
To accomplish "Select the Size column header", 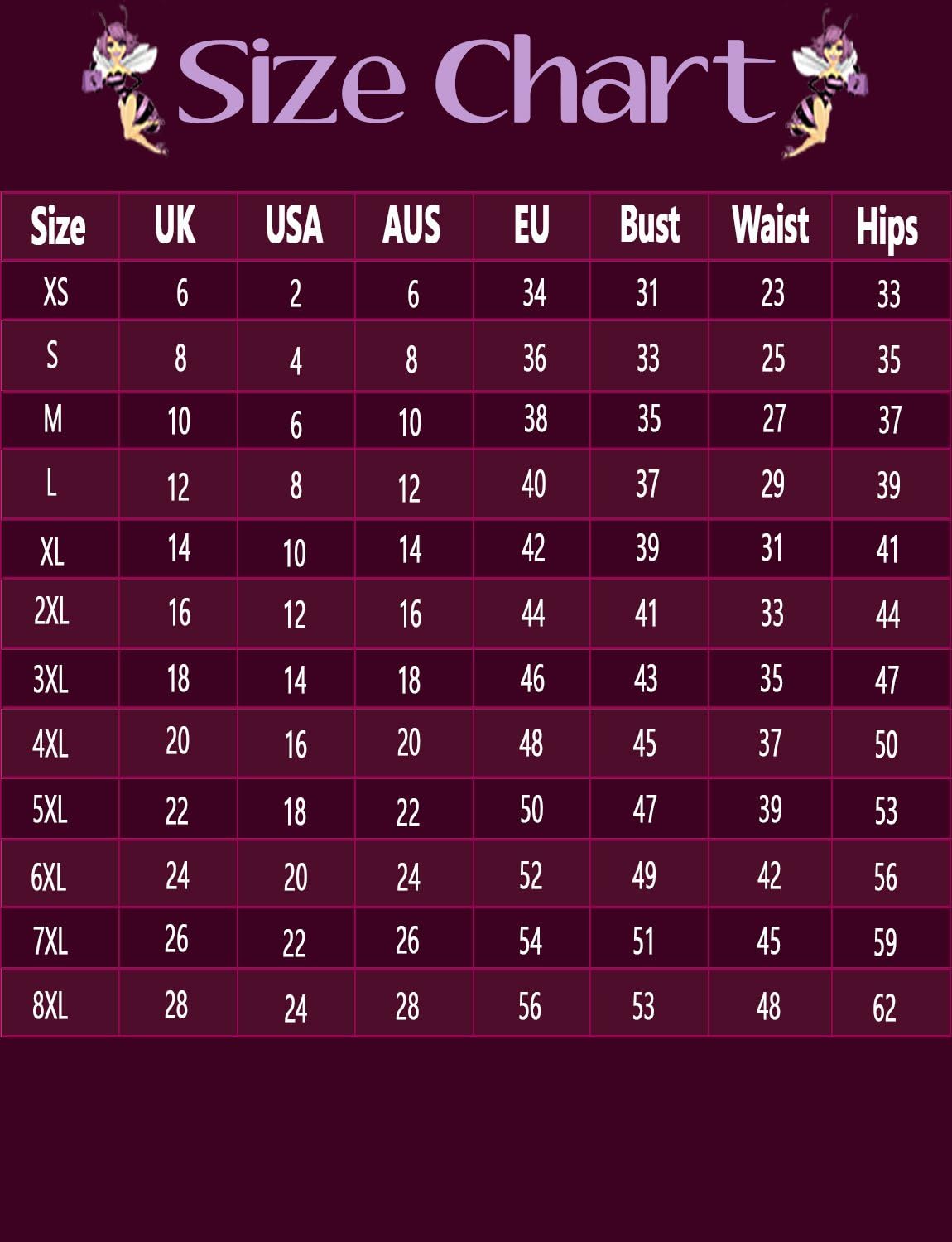I will (x=58, y=226).
